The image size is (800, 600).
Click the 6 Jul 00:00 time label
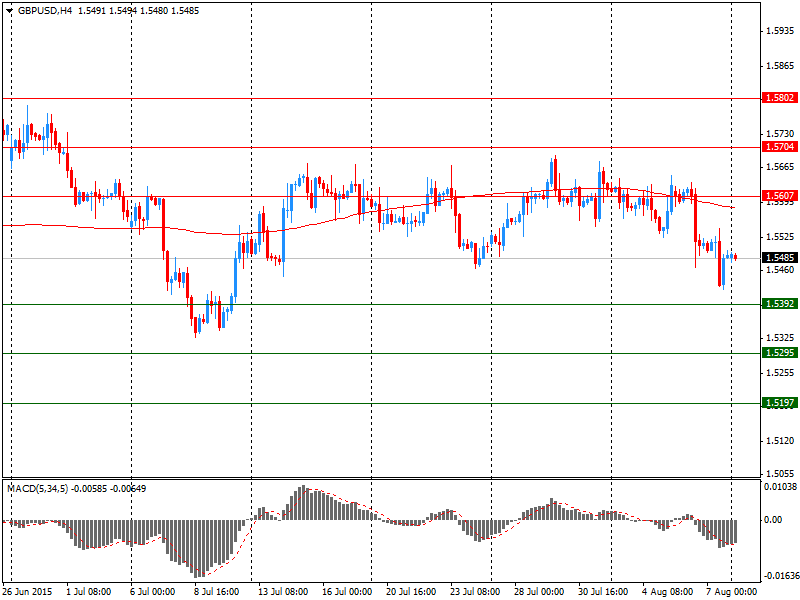(x=153, y=592)
